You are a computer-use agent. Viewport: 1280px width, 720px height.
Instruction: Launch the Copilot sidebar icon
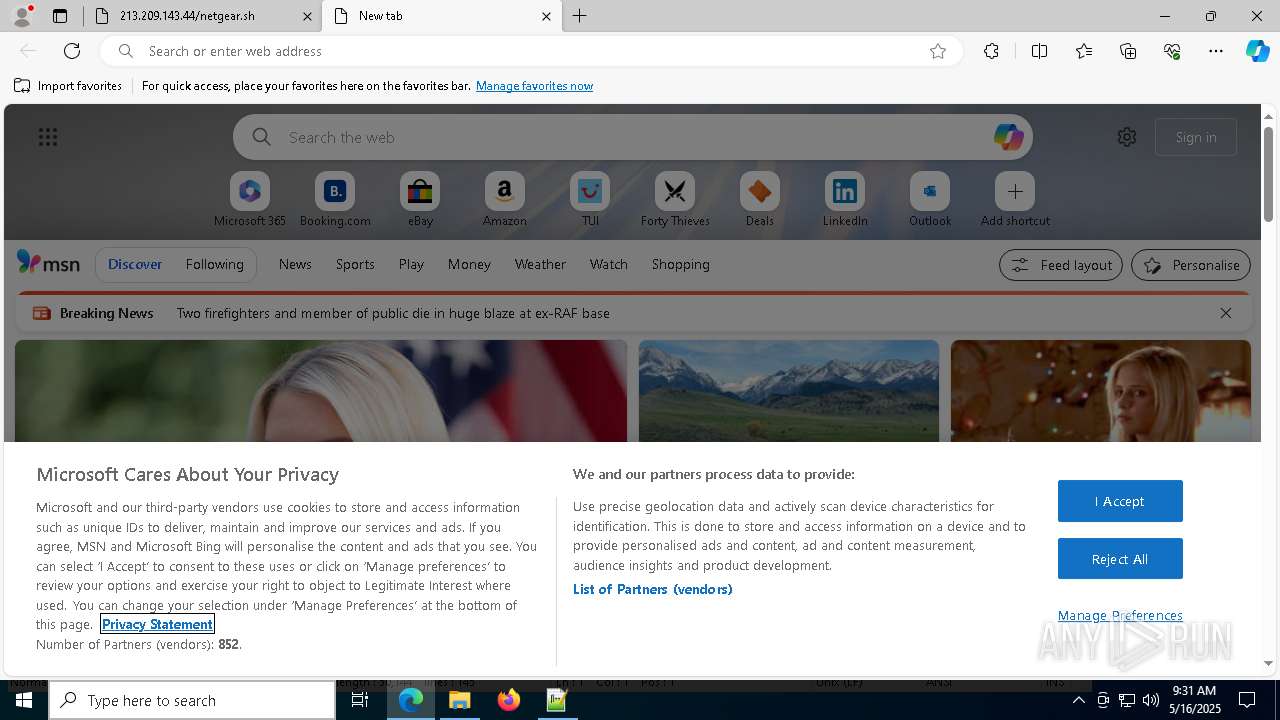(1257, 51)
